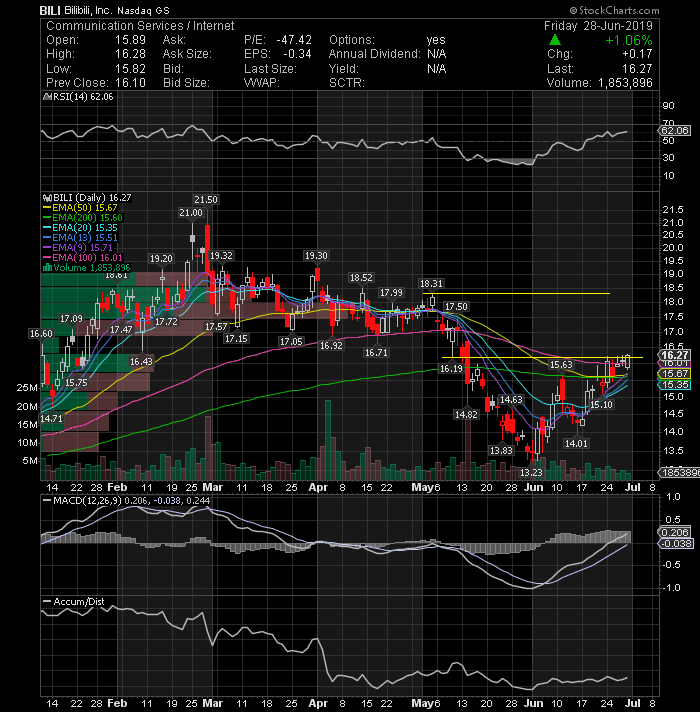
Task: Click the EMA(50) 15.67 legend entry
Action: 80,208
